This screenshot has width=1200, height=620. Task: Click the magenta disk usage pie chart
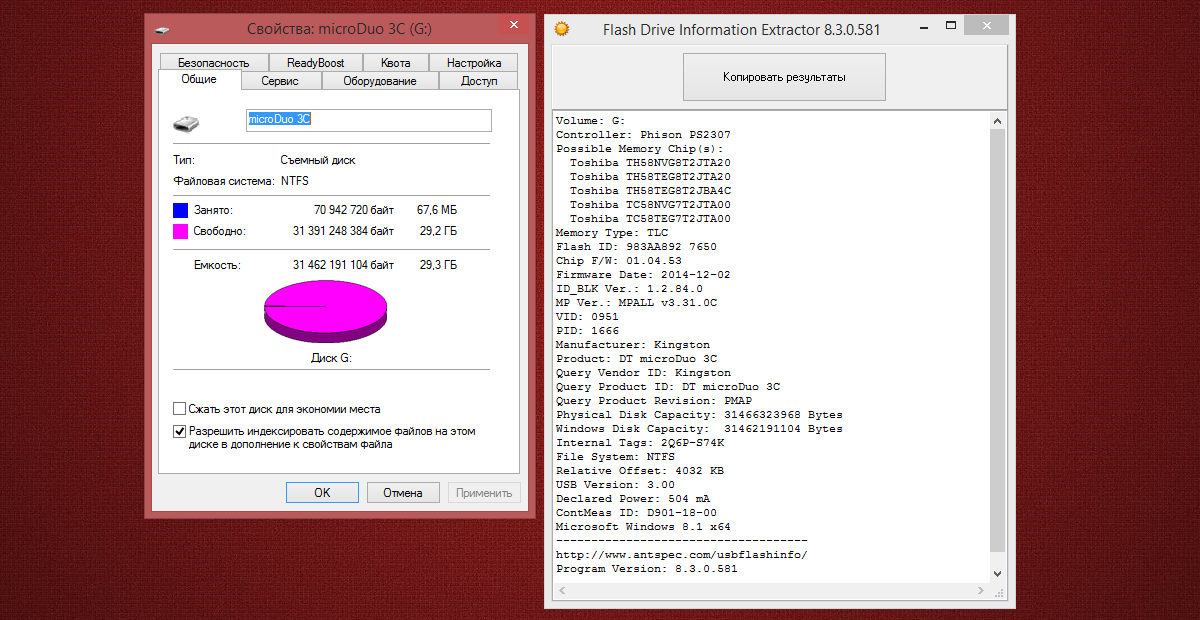tap(326, 310)
